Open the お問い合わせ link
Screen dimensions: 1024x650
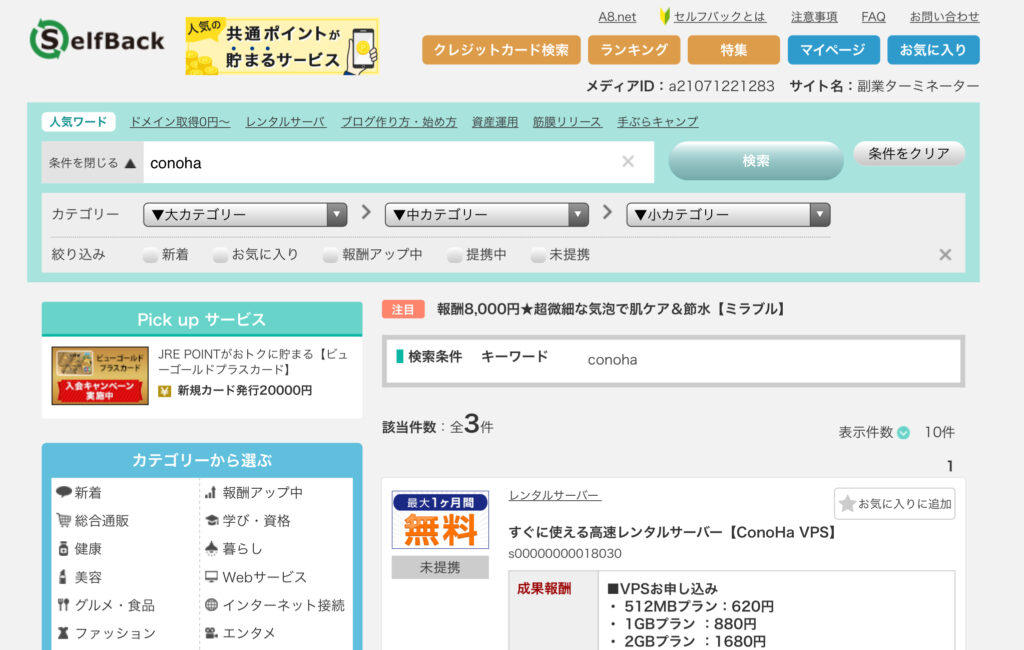click(x=944, y=17)
